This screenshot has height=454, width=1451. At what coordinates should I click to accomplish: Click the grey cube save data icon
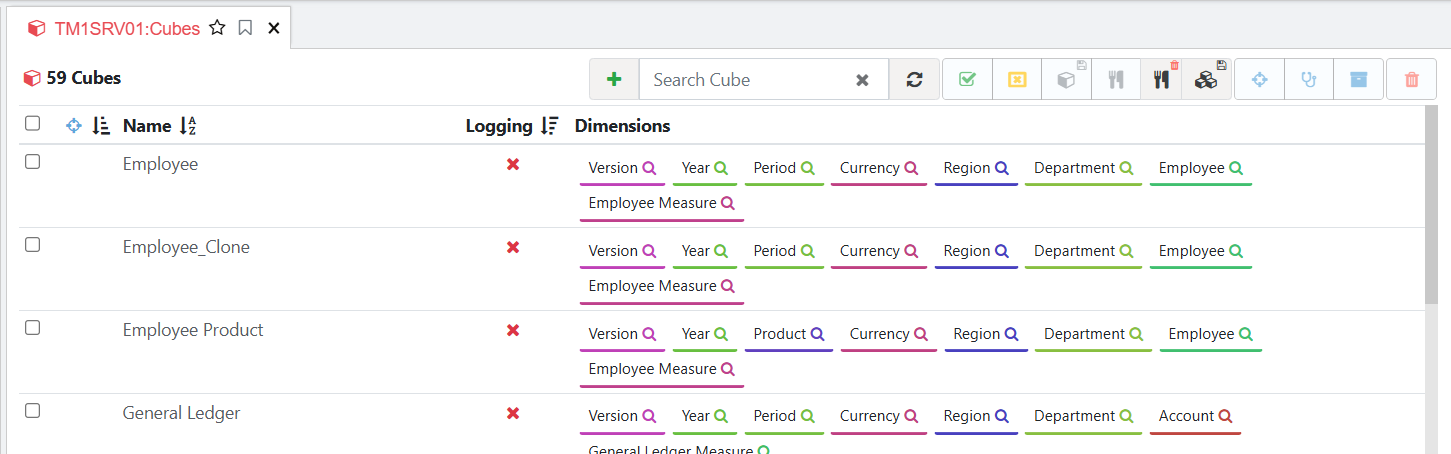pos(1067,79)
